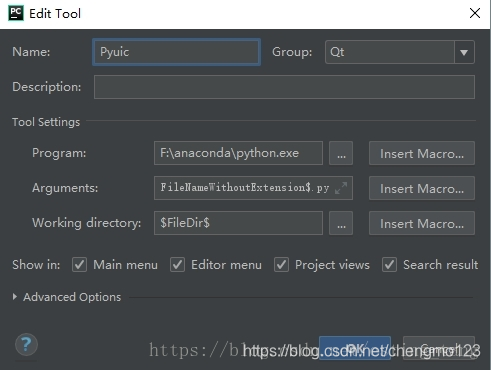Insert Macro for the Arguments field
Screen dimensions: 491x370
pos(422,188)
